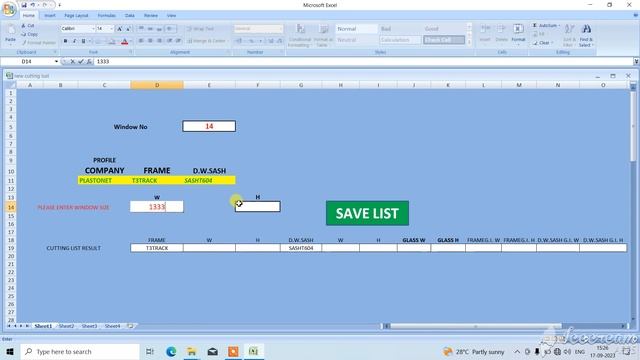Image resolution: width=640 pixels, height=360 pixels.
Task: Apply the Calculation cell style
Action: [x=400, y=40]
